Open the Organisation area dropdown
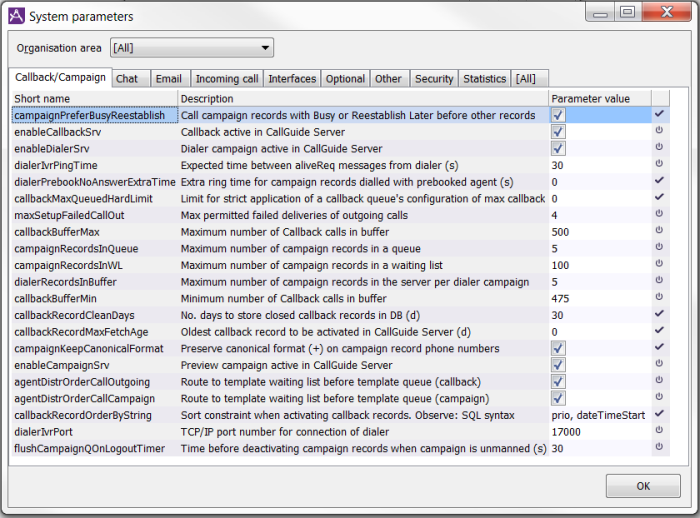 (x=192, y=47)
